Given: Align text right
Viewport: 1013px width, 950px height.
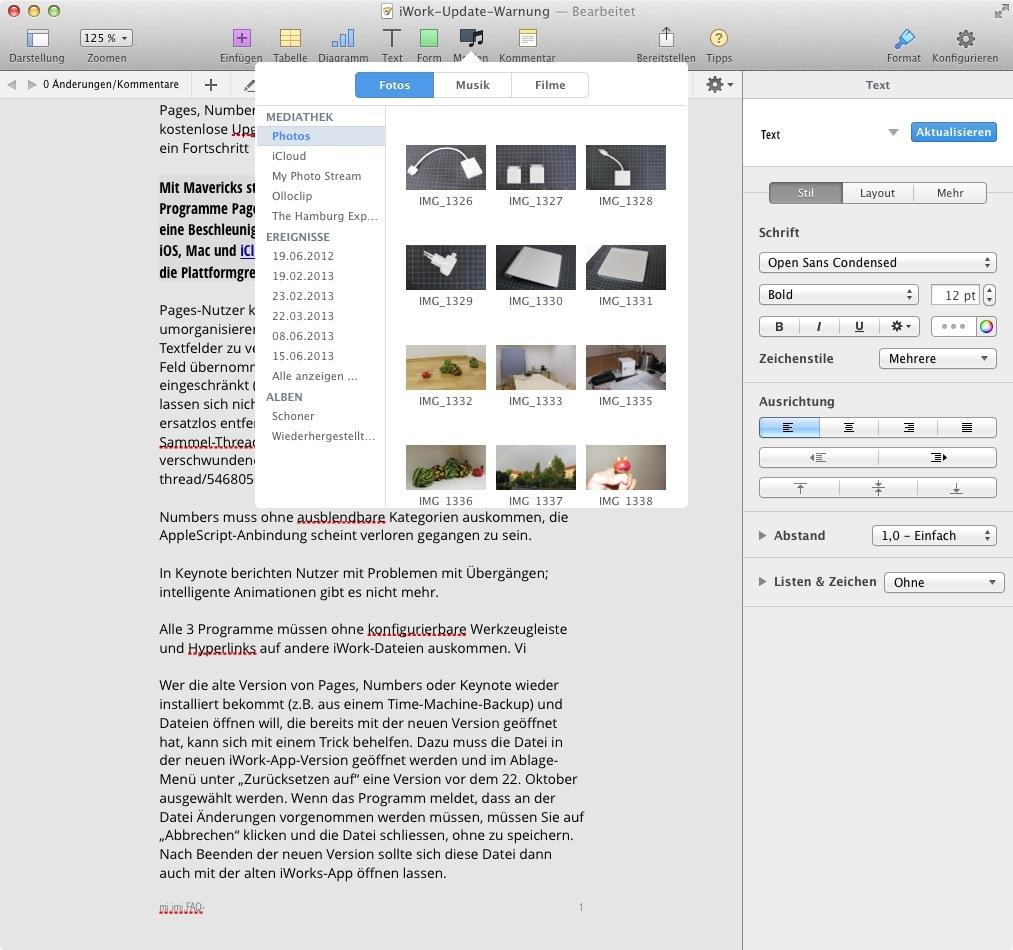Looking at the screenshot, I should (908, 427).
